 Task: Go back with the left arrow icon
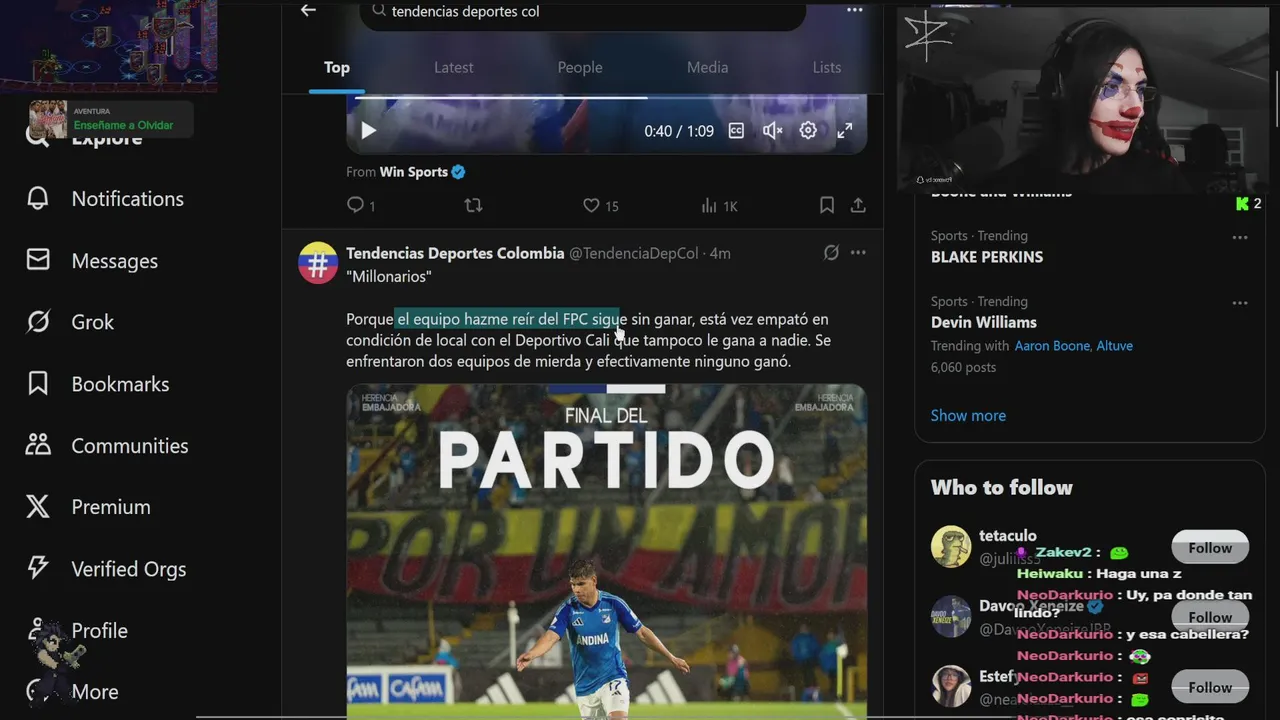tap(308, 10)
